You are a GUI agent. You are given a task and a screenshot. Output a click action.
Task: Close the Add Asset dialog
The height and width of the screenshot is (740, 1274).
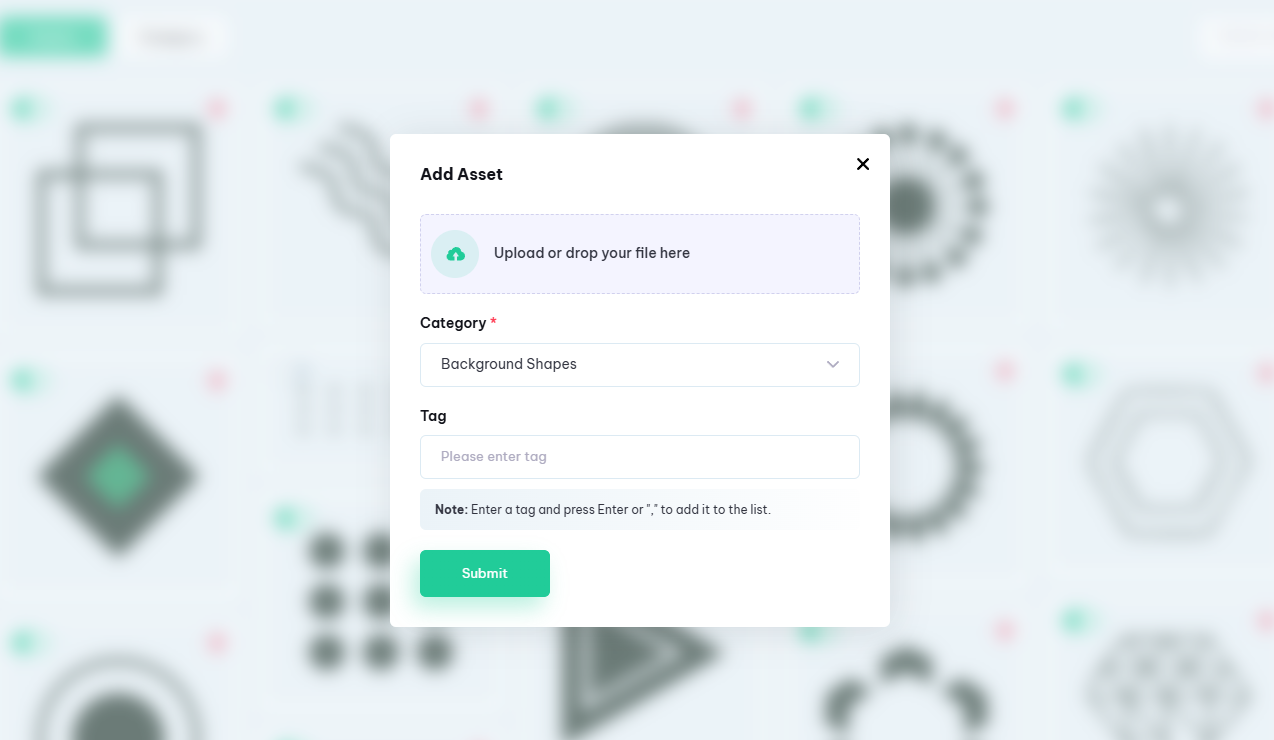click(863, 164)
